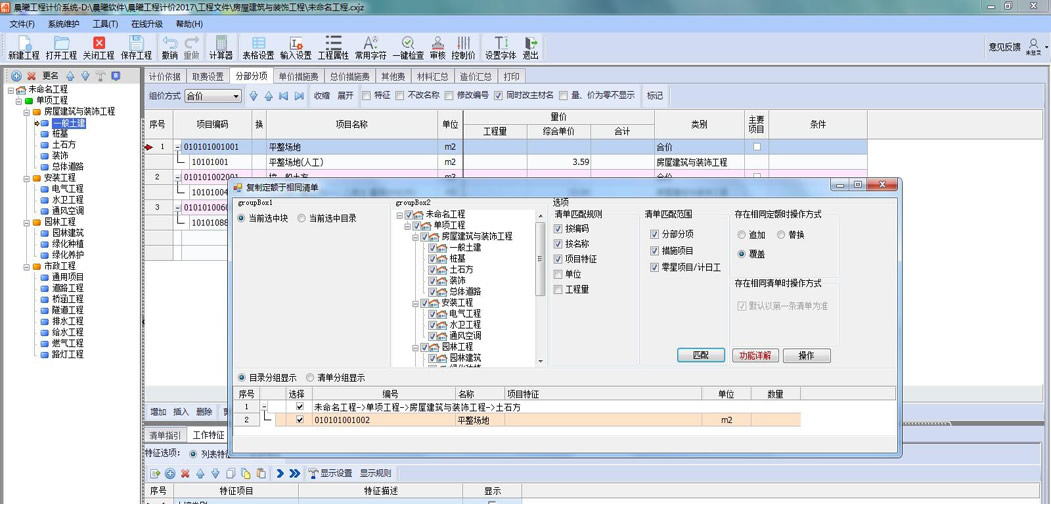
Task: Click double blue chevron in feature toolbar
Action: [294, 473]
